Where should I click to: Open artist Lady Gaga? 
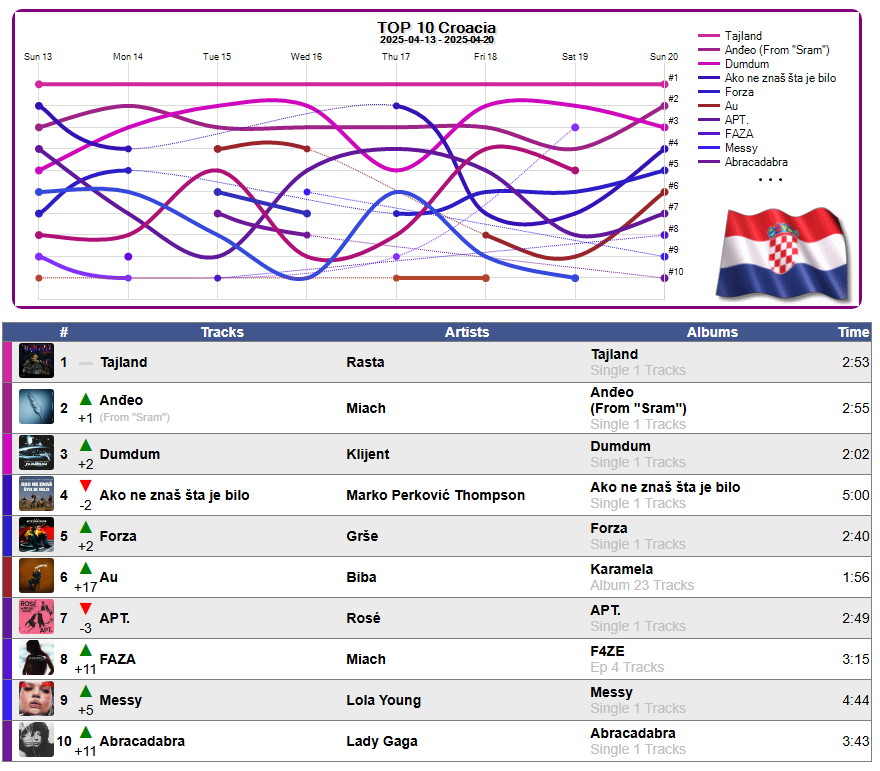click(x=382, y=741)
